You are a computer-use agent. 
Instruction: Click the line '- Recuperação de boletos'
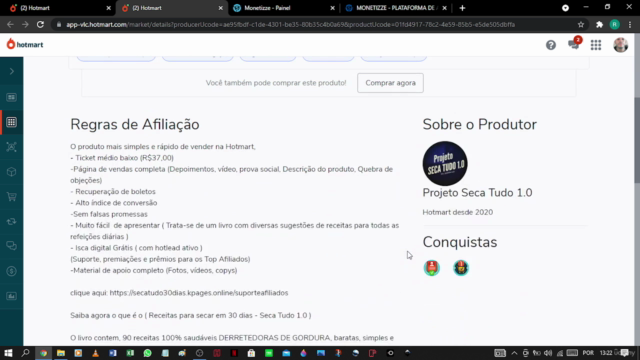(x=113, y=191)
